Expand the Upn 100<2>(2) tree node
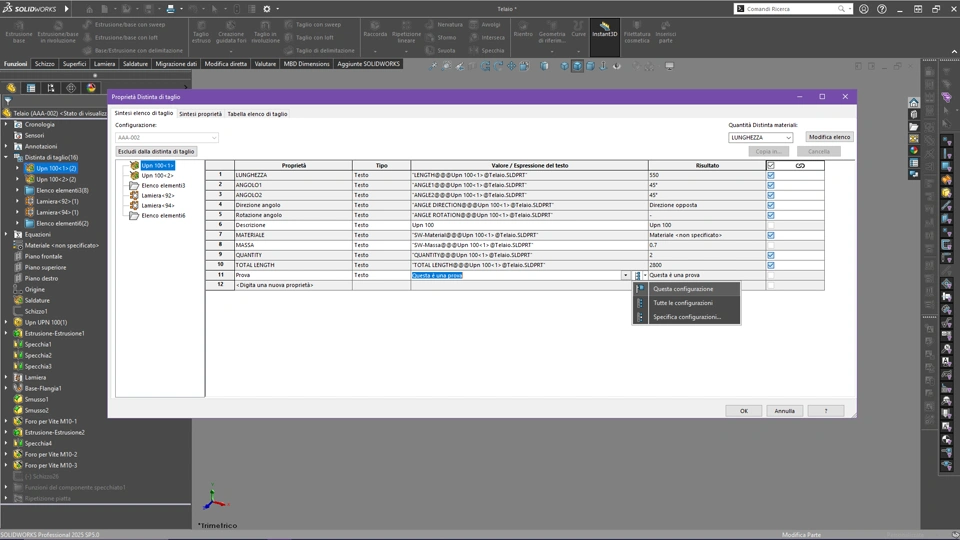Screen dimensions: 960x540 (x=17, y=179)
